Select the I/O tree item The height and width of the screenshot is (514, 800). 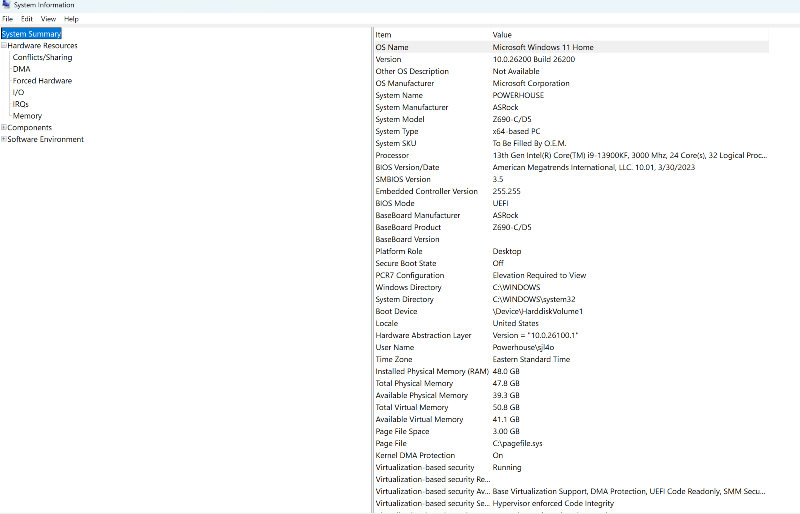18,93
